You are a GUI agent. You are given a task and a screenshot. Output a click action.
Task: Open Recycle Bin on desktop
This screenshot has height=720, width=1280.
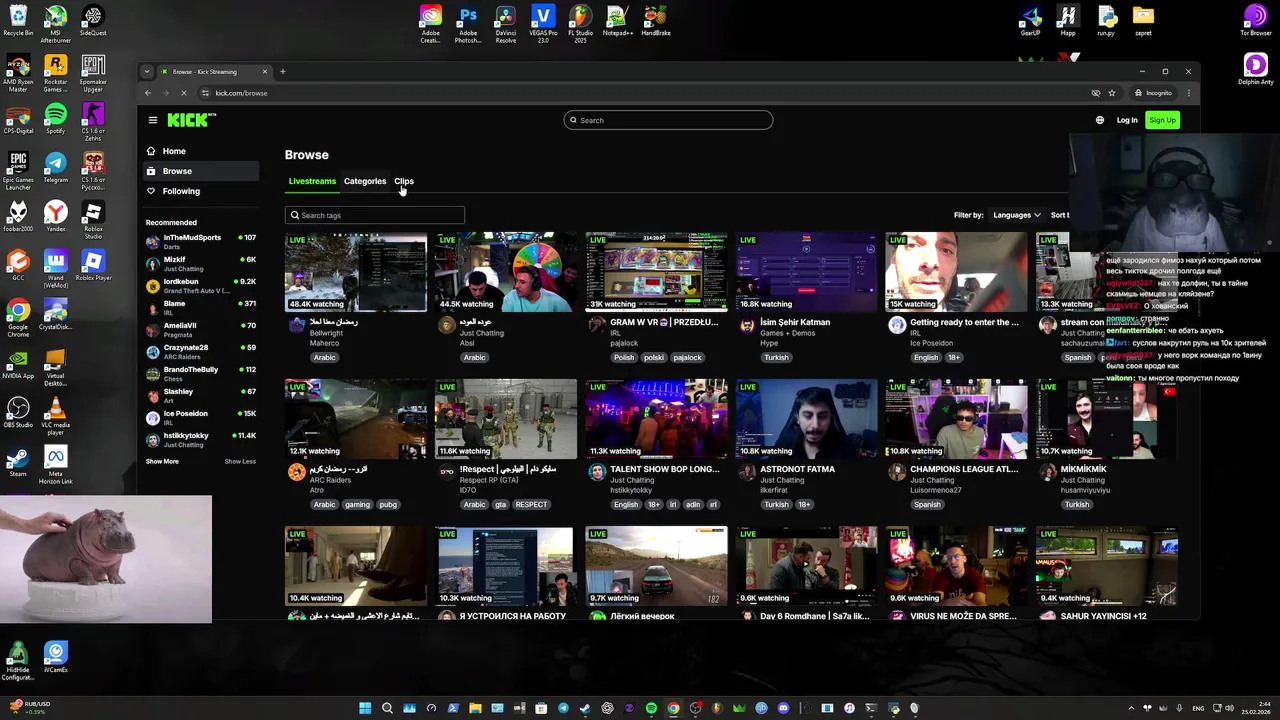point(18,21)
